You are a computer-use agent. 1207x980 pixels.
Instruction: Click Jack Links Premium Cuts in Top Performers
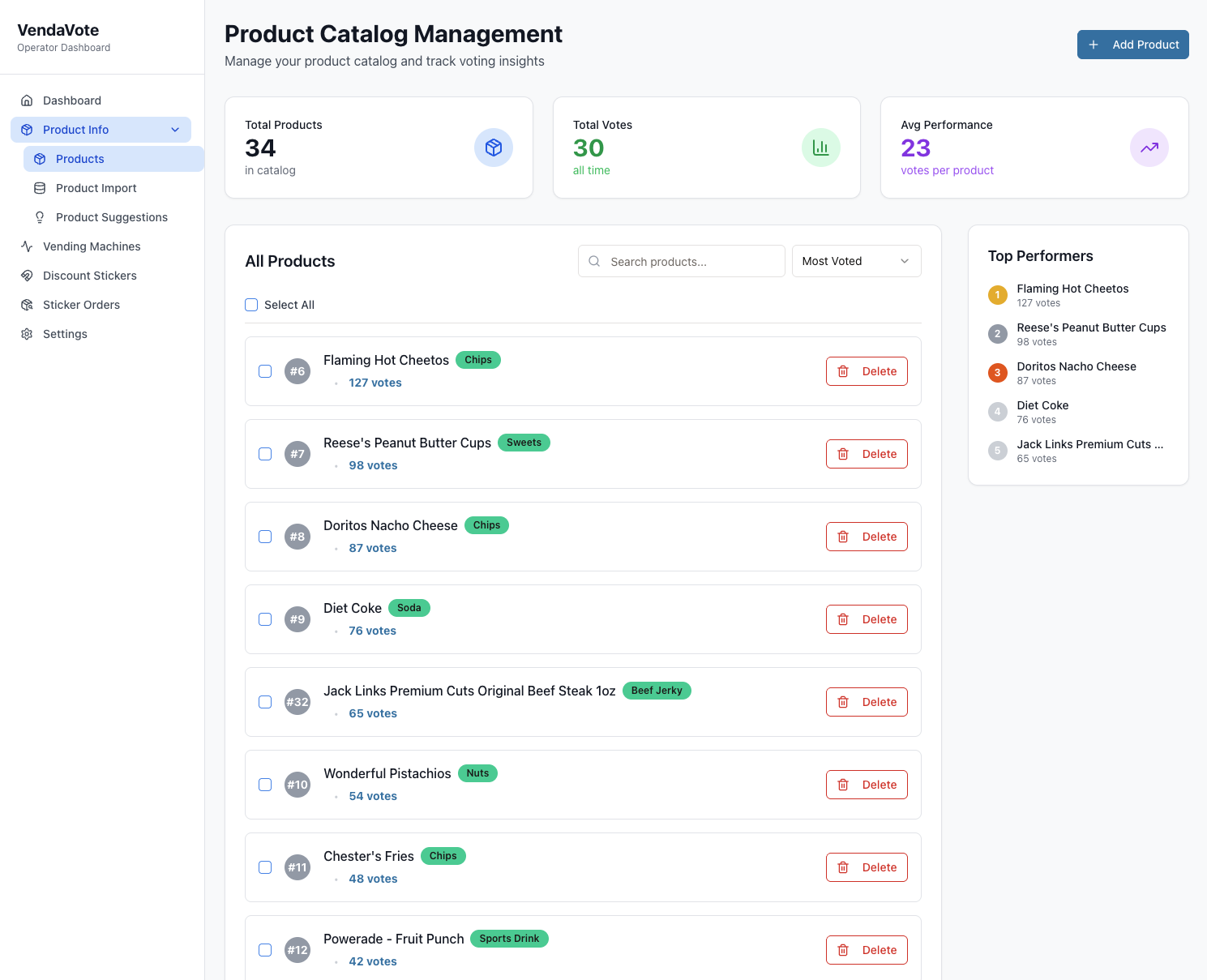pos(1089,444)
